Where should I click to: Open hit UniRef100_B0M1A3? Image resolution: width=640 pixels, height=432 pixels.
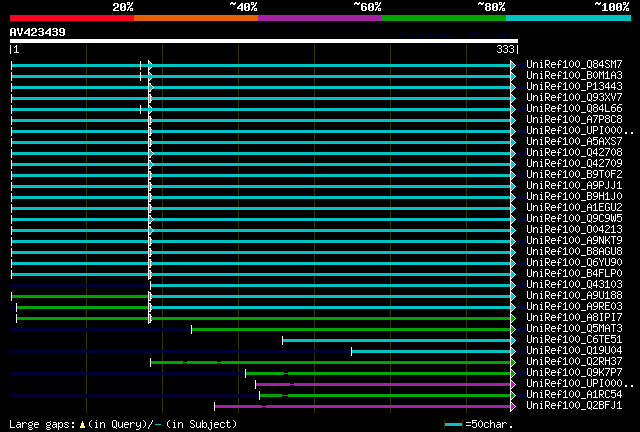pos(574,76)
